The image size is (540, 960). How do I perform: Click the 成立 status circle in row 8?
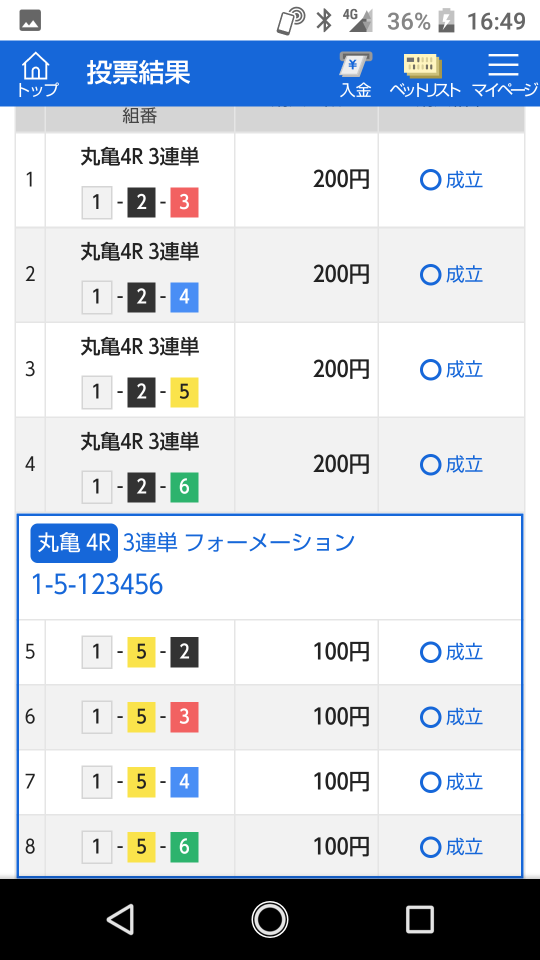click(x=430, y=847)
